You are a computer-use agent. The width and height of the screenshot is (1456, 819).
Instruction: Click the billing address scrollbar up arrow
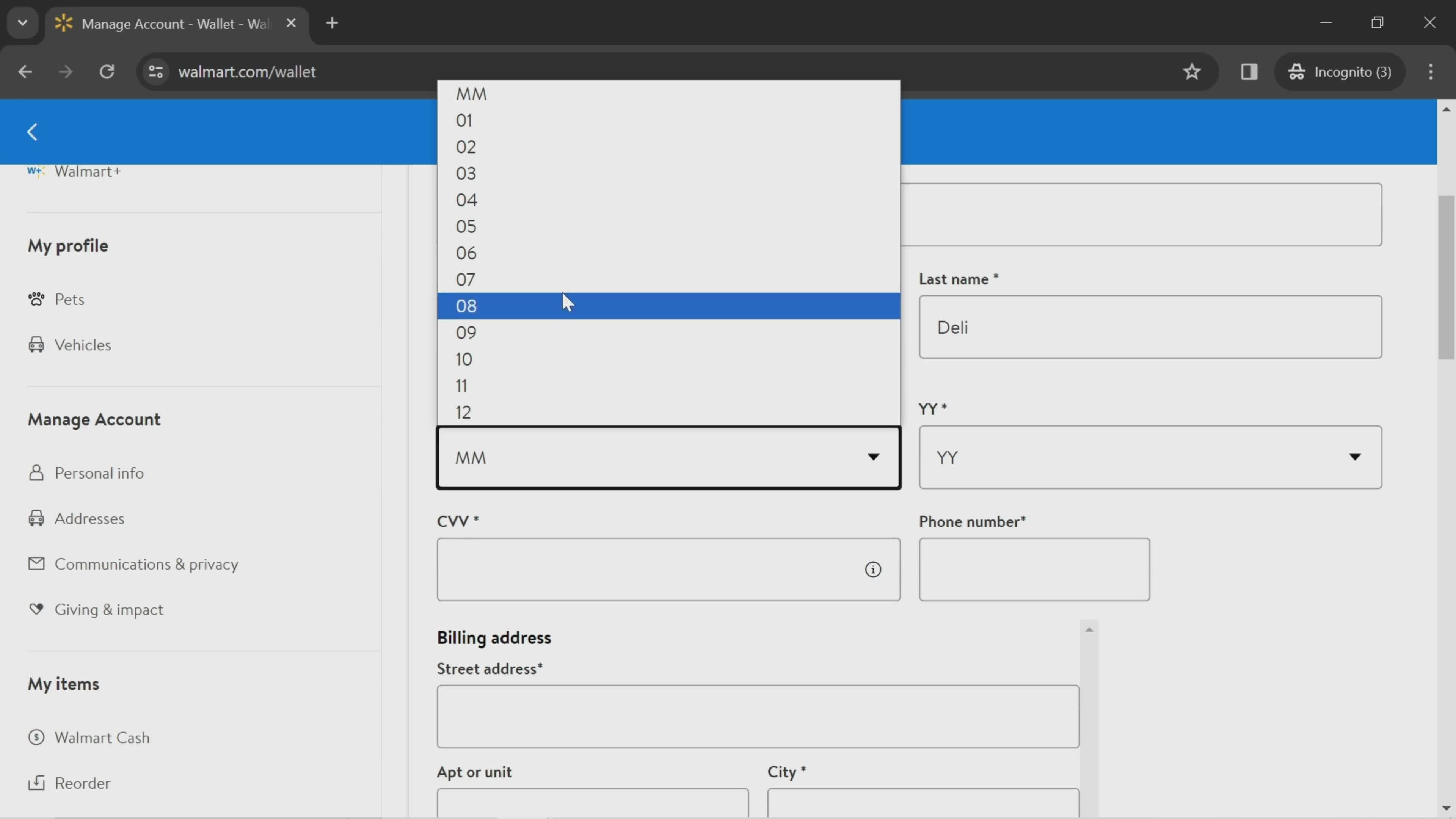point(1089,629)
